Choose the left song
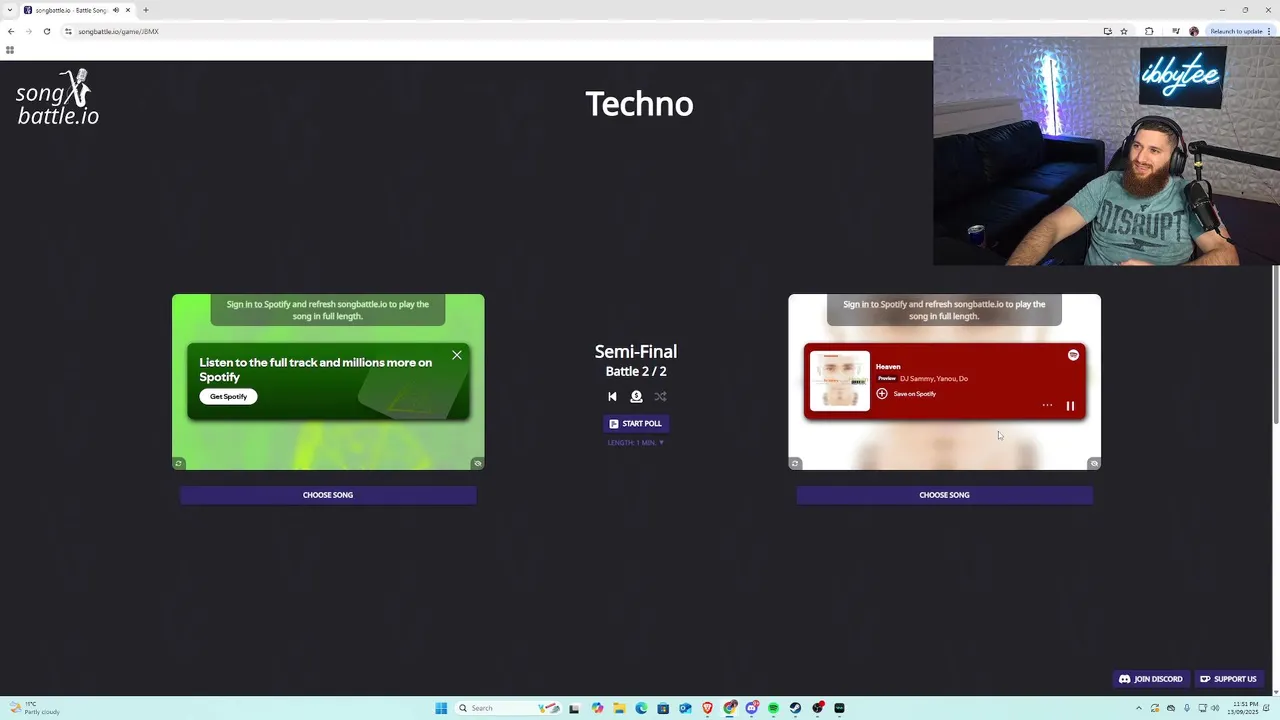The width and height of the screenshot is (1280, 720). [328, 495]
